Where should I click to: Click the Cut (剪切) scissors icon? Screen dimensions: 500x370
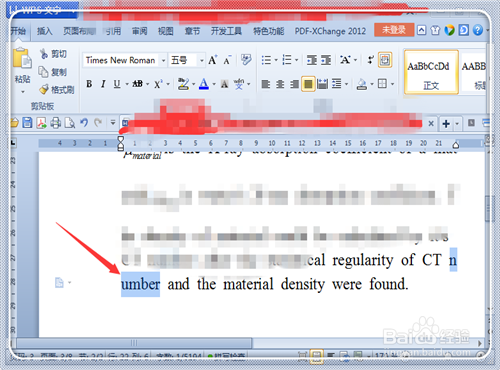(44, 54)
